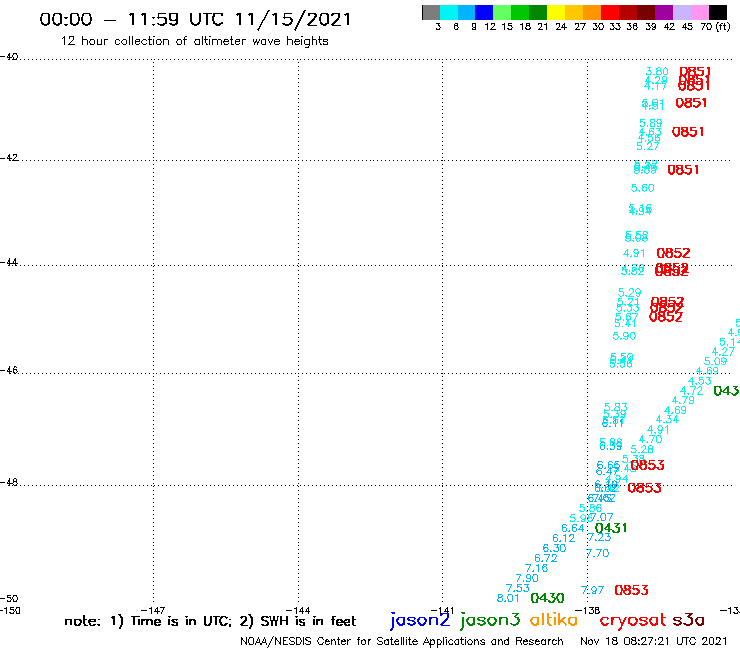Click the '7.70' wave height value
740x650 pixels.
(598, 553)
